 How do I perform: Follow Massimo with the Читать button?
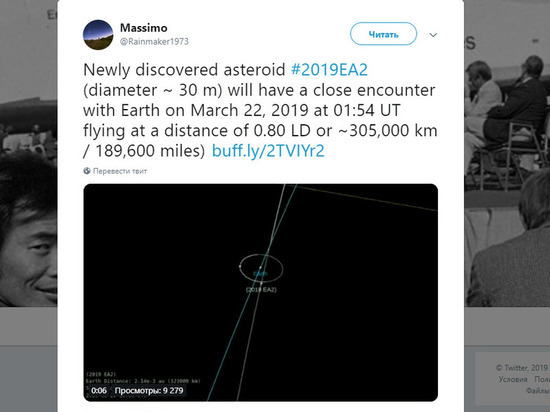[383, 34]
